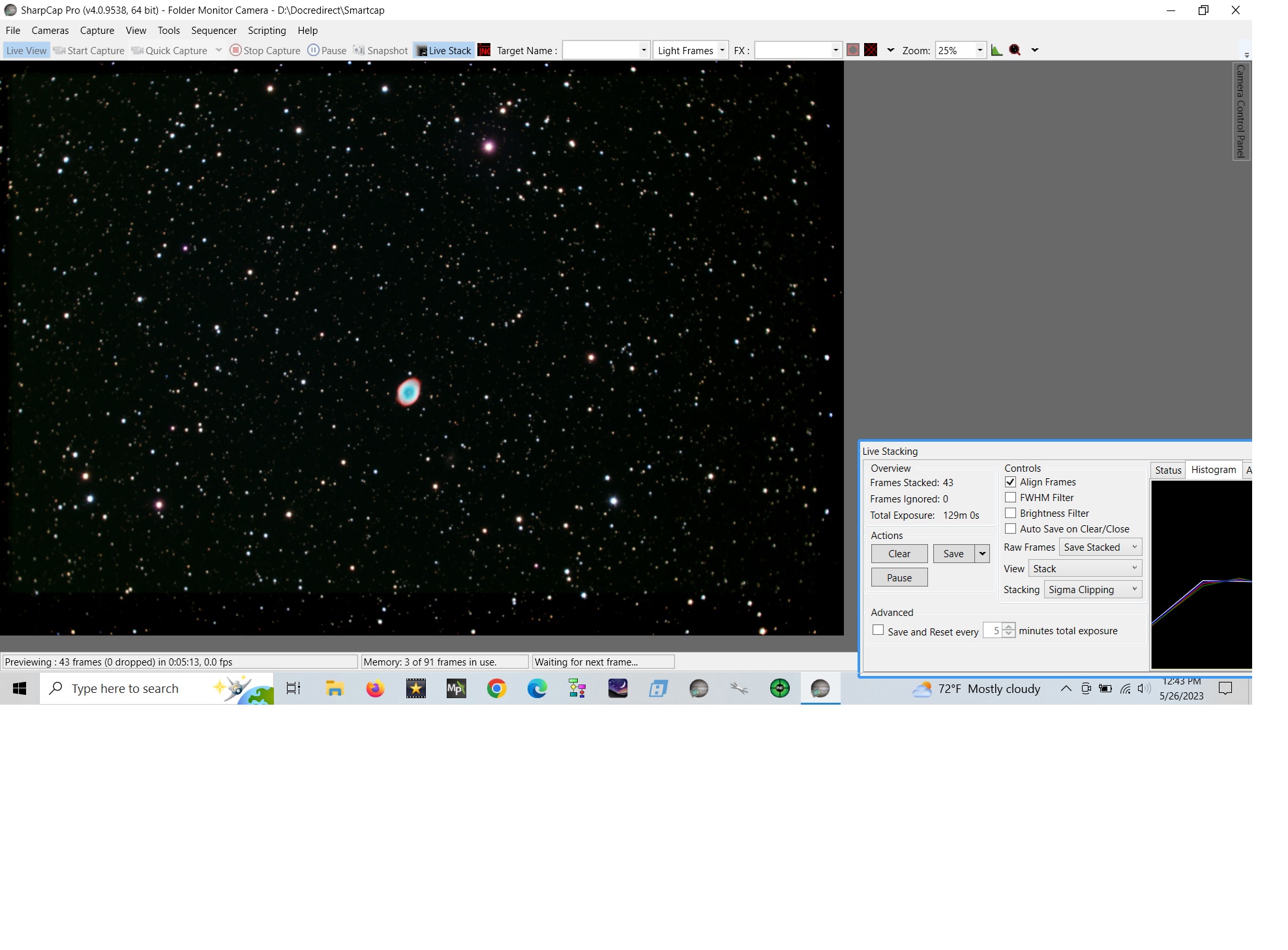Expand the Camera Control Panel side tab
The width and height of the screenshot is (1288, 950).
(1240, 111)
